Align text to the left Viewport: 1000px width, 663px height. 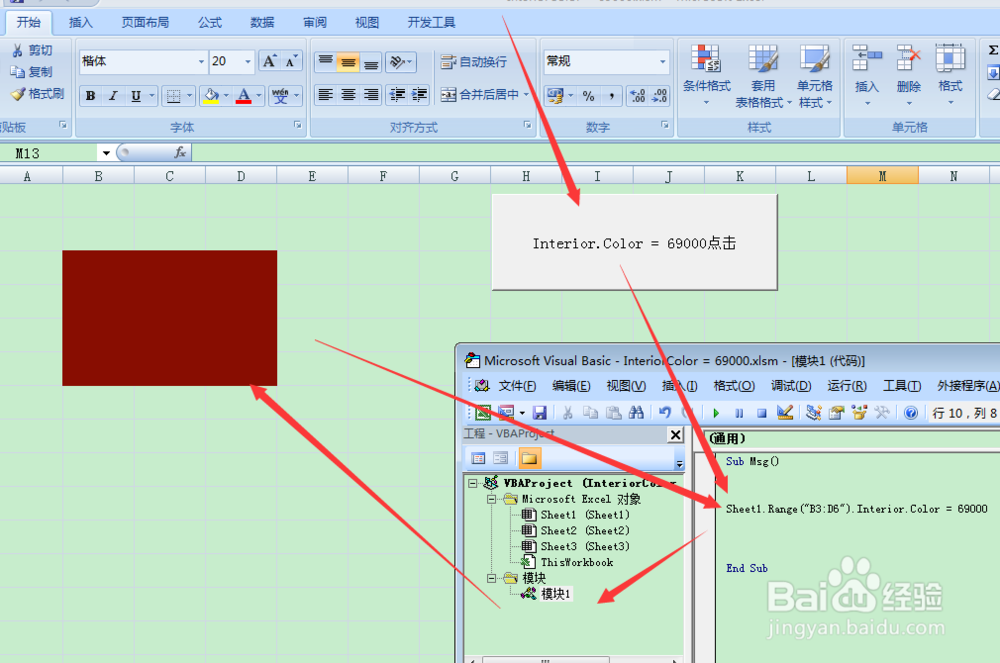pos(325,95)
